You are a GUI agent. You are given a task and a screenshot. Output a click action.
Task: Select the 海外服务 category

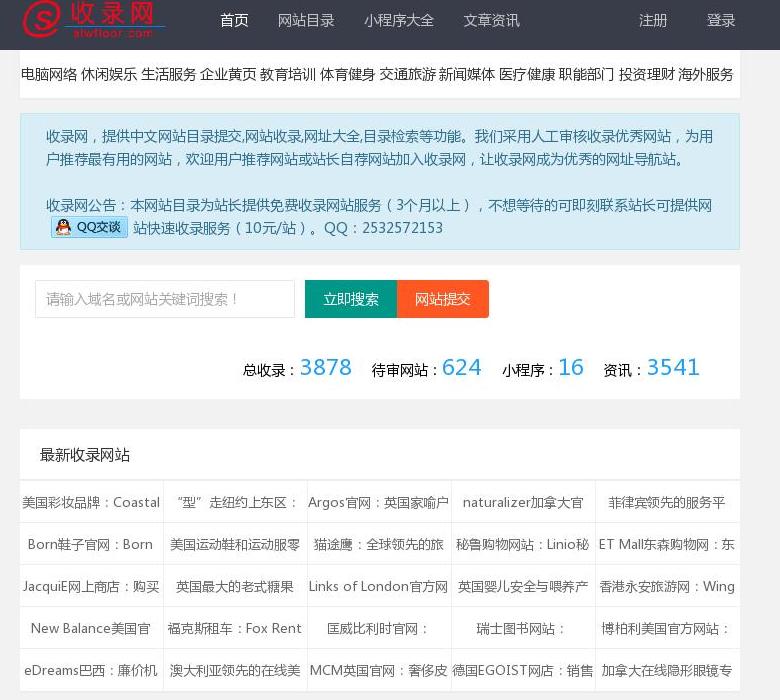click(x=706, y=75)
